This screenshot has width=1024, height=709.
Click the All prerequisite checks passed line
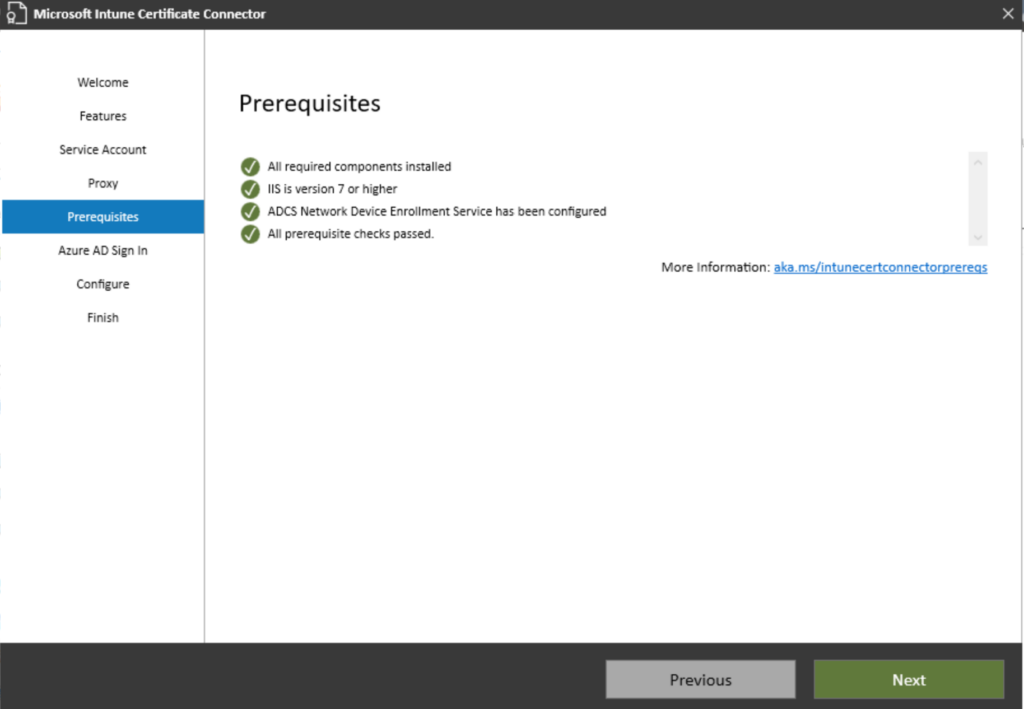pos(351,234)
